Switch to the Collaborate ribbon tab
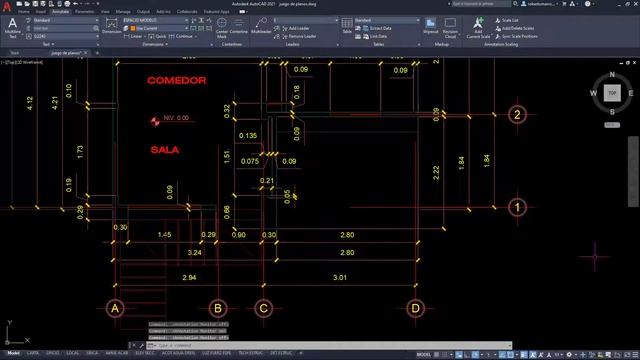 point(187,12)
